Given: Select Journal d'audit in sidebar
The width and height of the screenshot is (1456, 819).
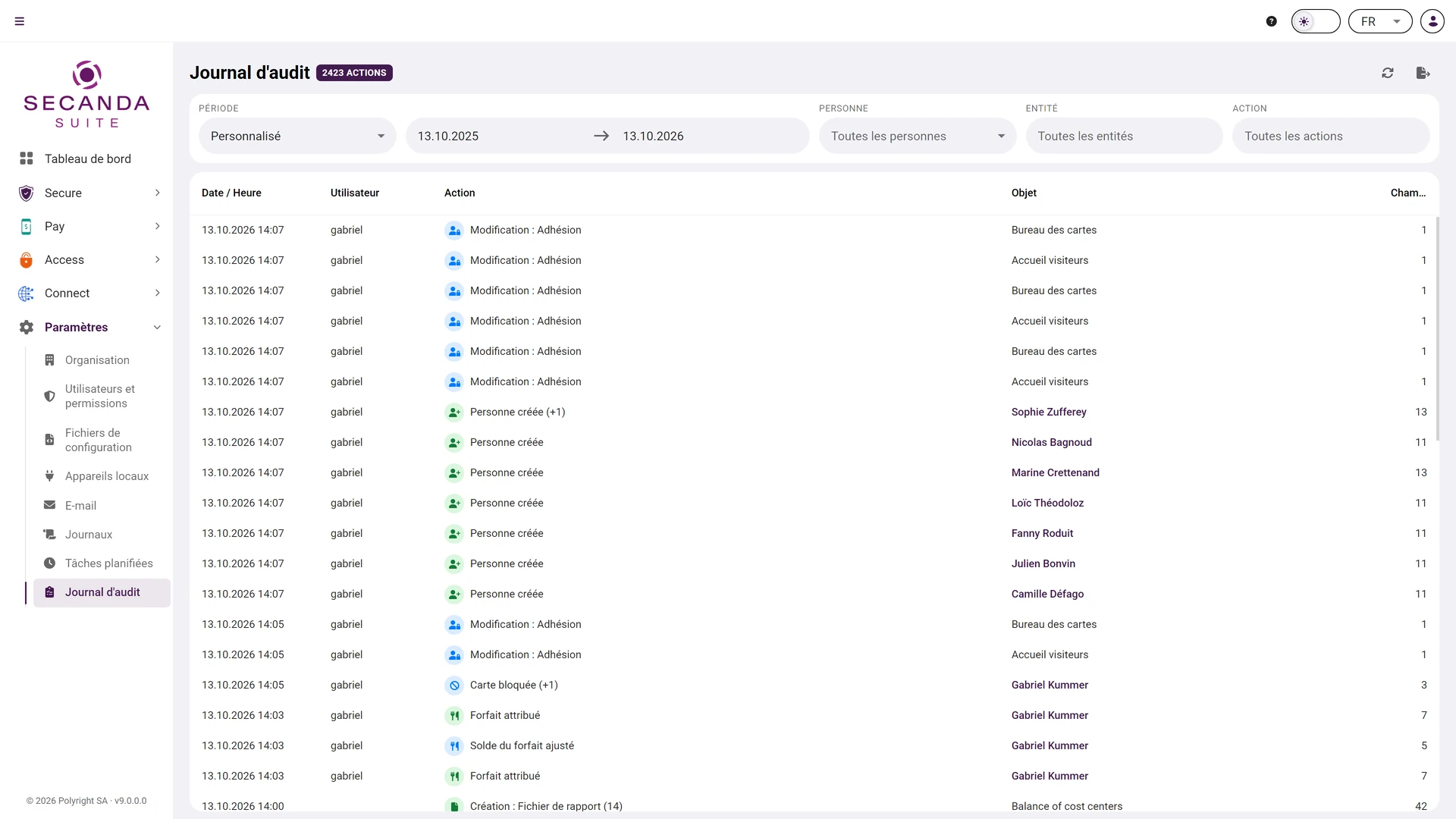Looking at the screenshot, I should click(x=102, y=592).
